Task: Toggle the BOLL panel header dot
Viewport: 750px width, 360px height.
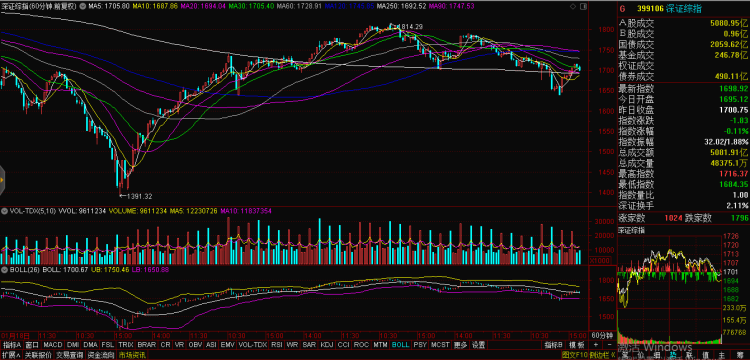Action: point(3,270)
